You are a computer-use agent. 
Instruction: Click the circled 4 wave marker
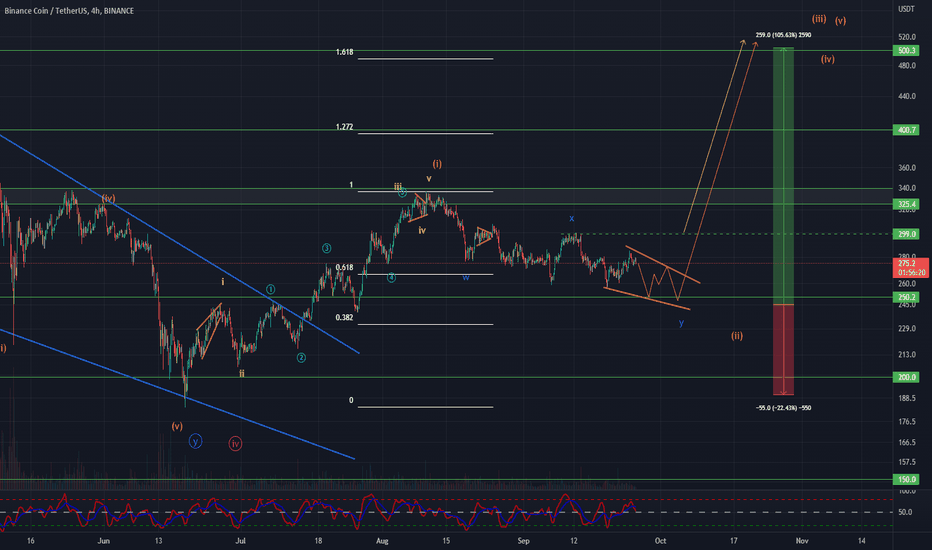(x=391, y=278)
